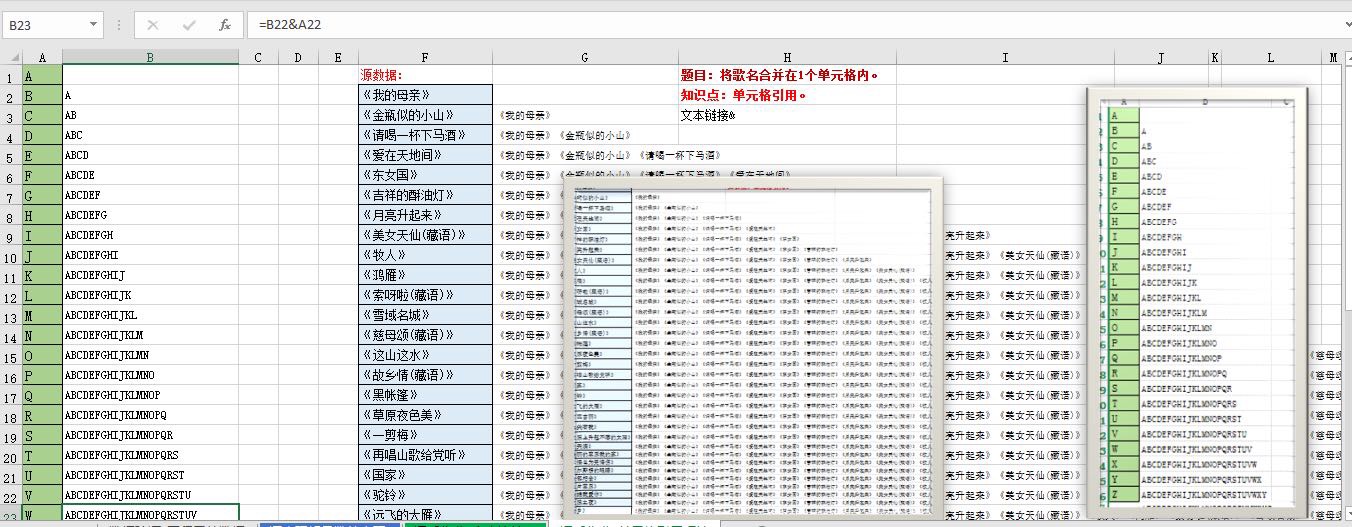This screenshot has height=527, width=1352.
Task: Click the red heading 题目: 将歌名合并在1个单元格内
Action: click(x=780, y=75)
